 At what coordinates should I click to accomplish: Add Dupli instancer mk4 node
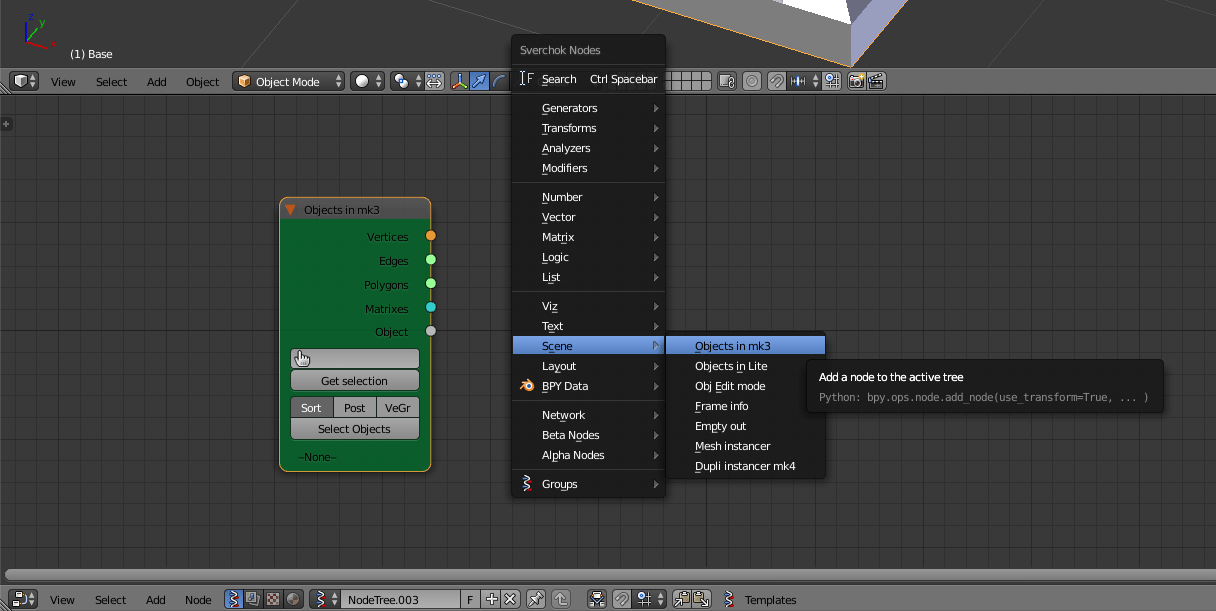746,466
